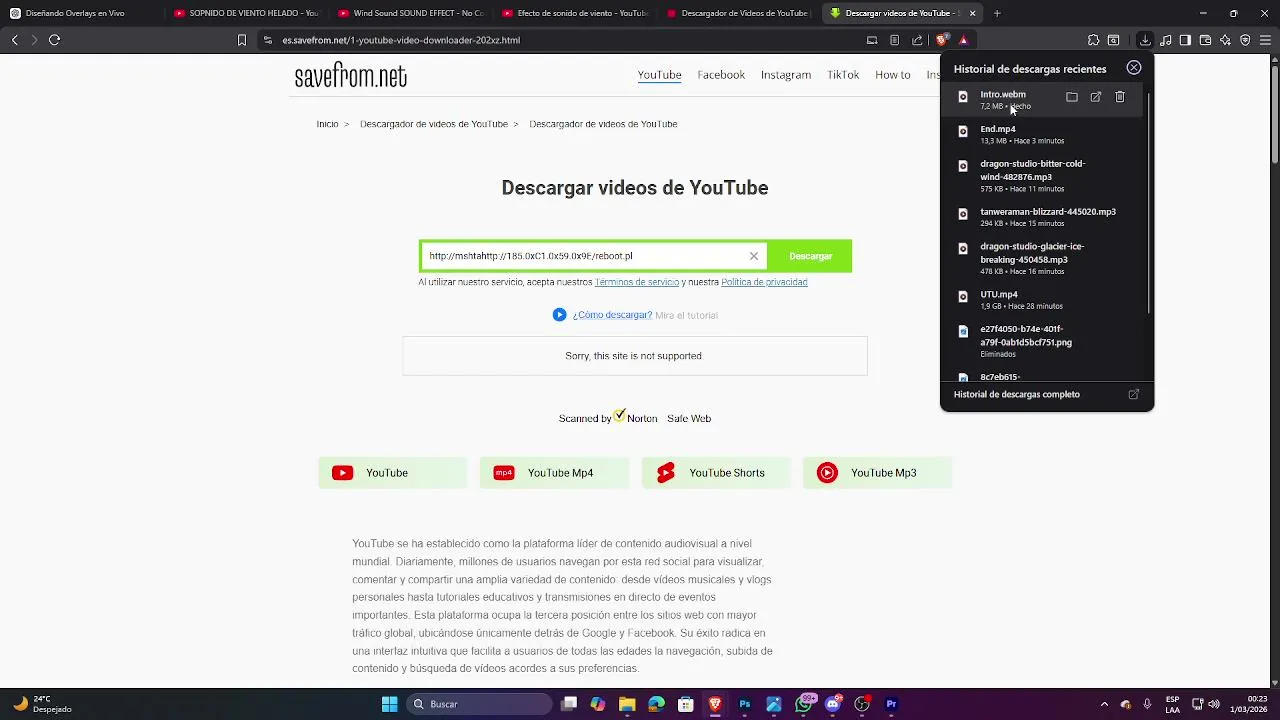Click the share page icon in address bar
Screen dimensions: 1280x720
[x=917, y=40]
